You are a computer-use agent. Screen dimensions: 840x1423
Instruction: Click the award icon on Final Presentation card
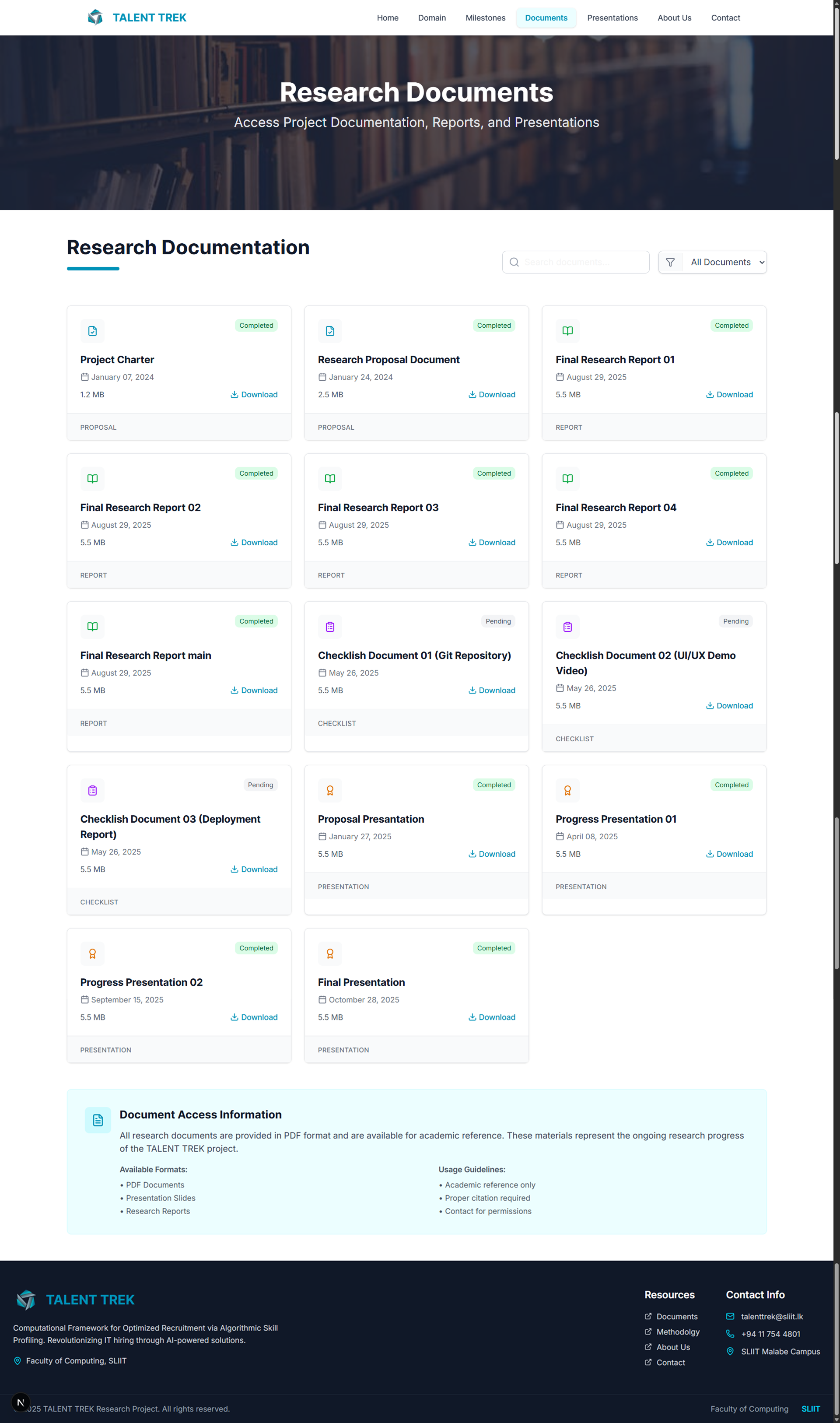pyautogui.click(x=330, y=954)
